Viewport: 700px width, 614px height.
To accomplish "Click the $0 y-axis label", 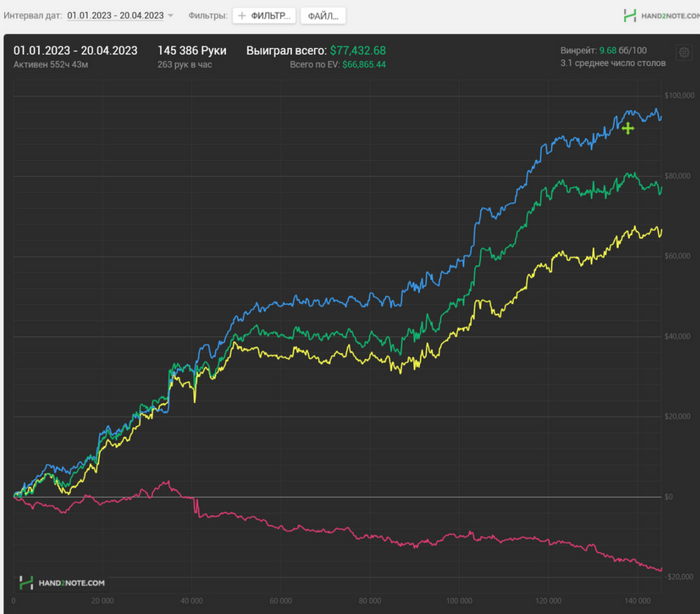I will pos(669,497).
